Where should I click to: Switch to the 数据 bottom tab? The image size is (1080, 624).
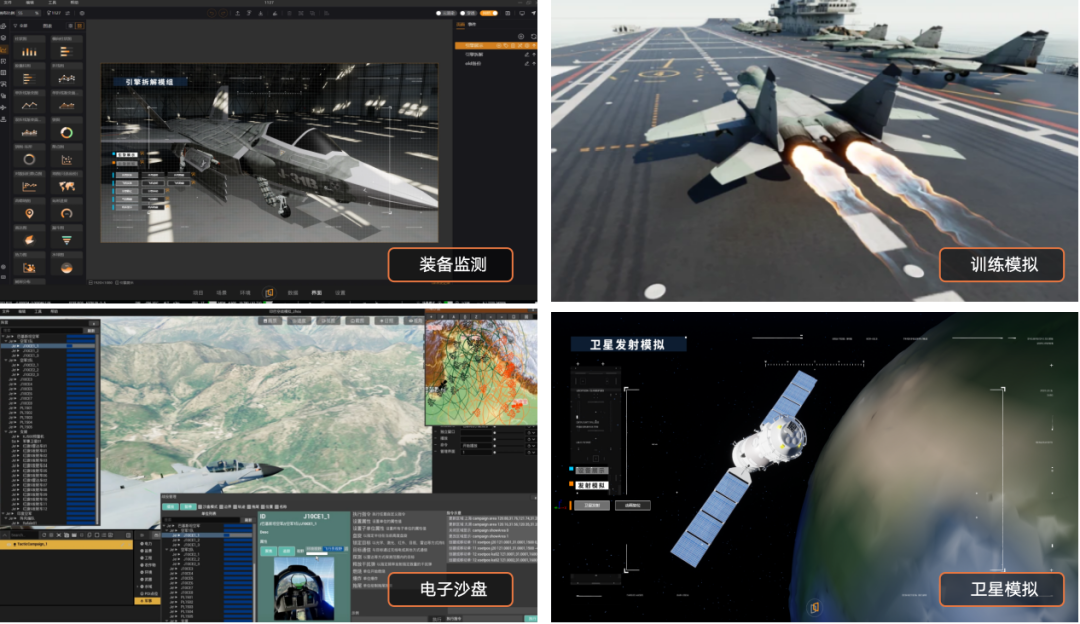[293, 293]
